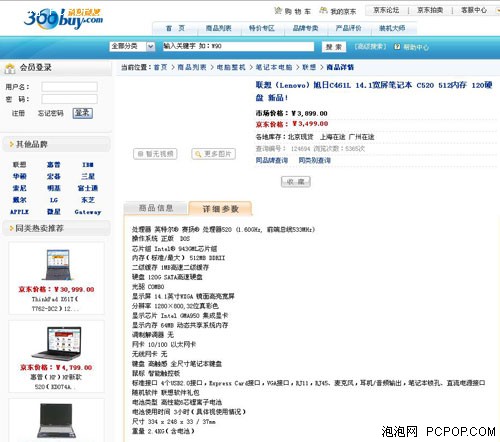The width and height of the screenshot is (500, 442).
Task: Select brand 惠普 in sidebar
Action: [54, 165]
